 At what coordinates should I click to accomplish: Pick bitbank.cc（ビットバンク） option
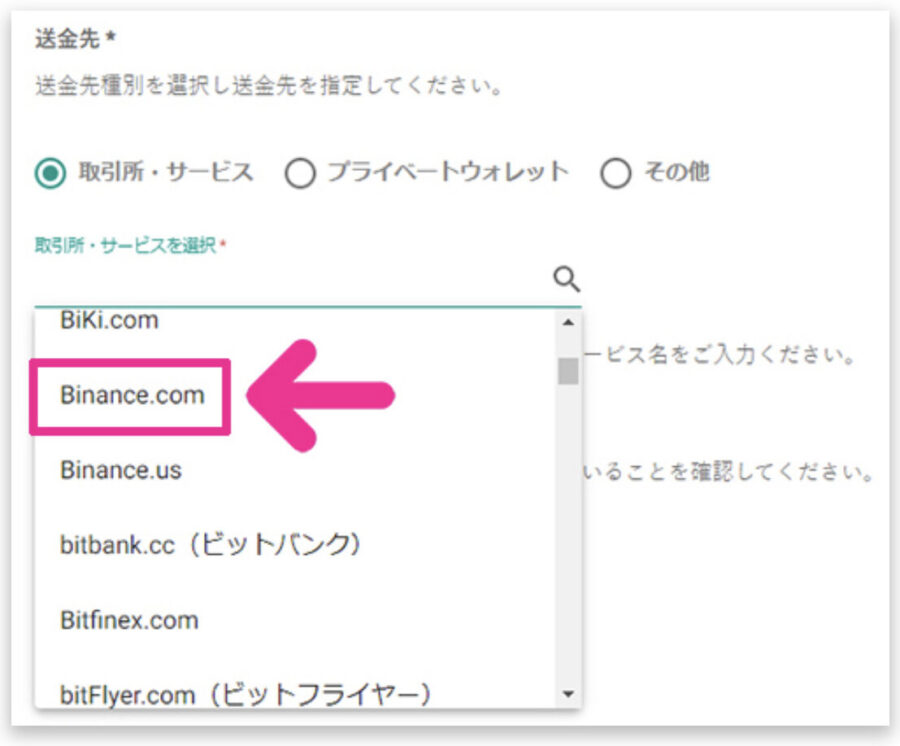tap(295, 545)
